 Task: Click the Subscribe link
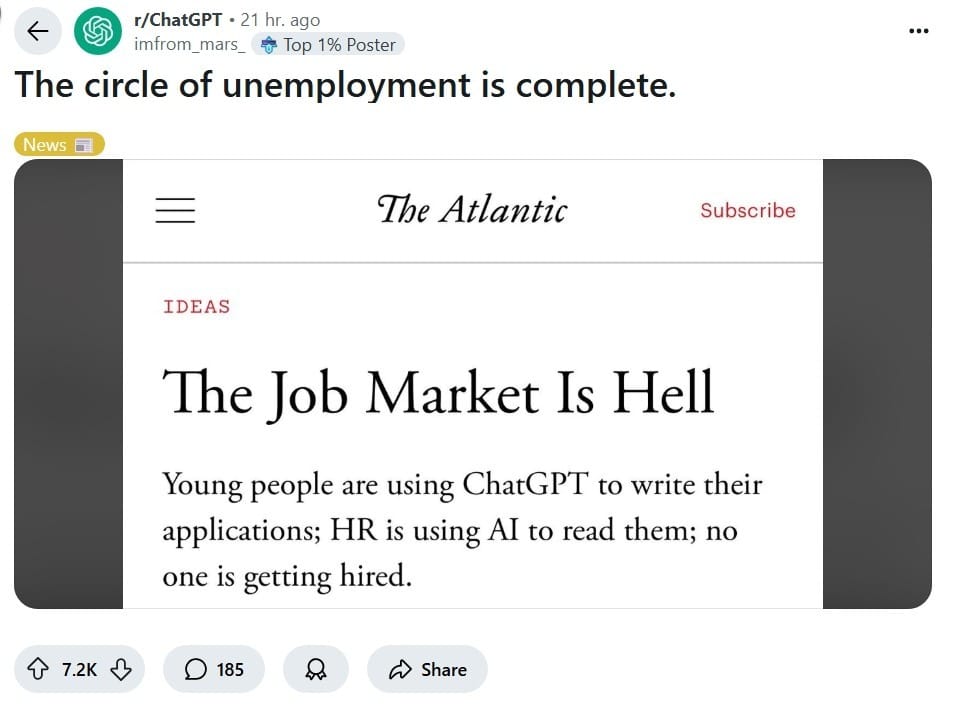(748, 210)
